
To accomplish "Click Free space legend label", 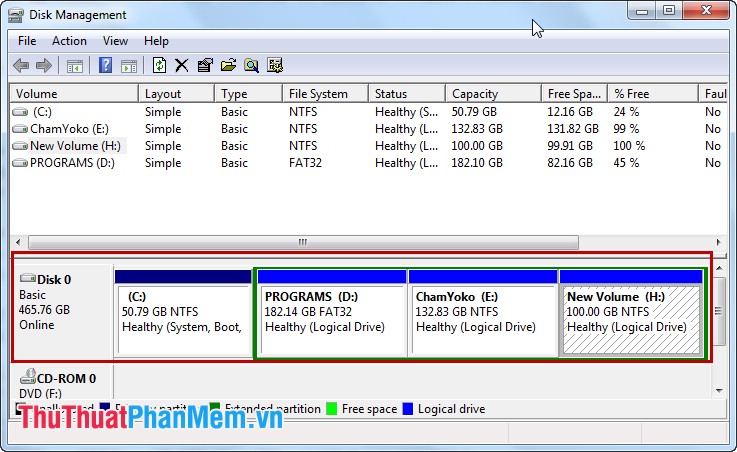I will click(x=369, y=409).
